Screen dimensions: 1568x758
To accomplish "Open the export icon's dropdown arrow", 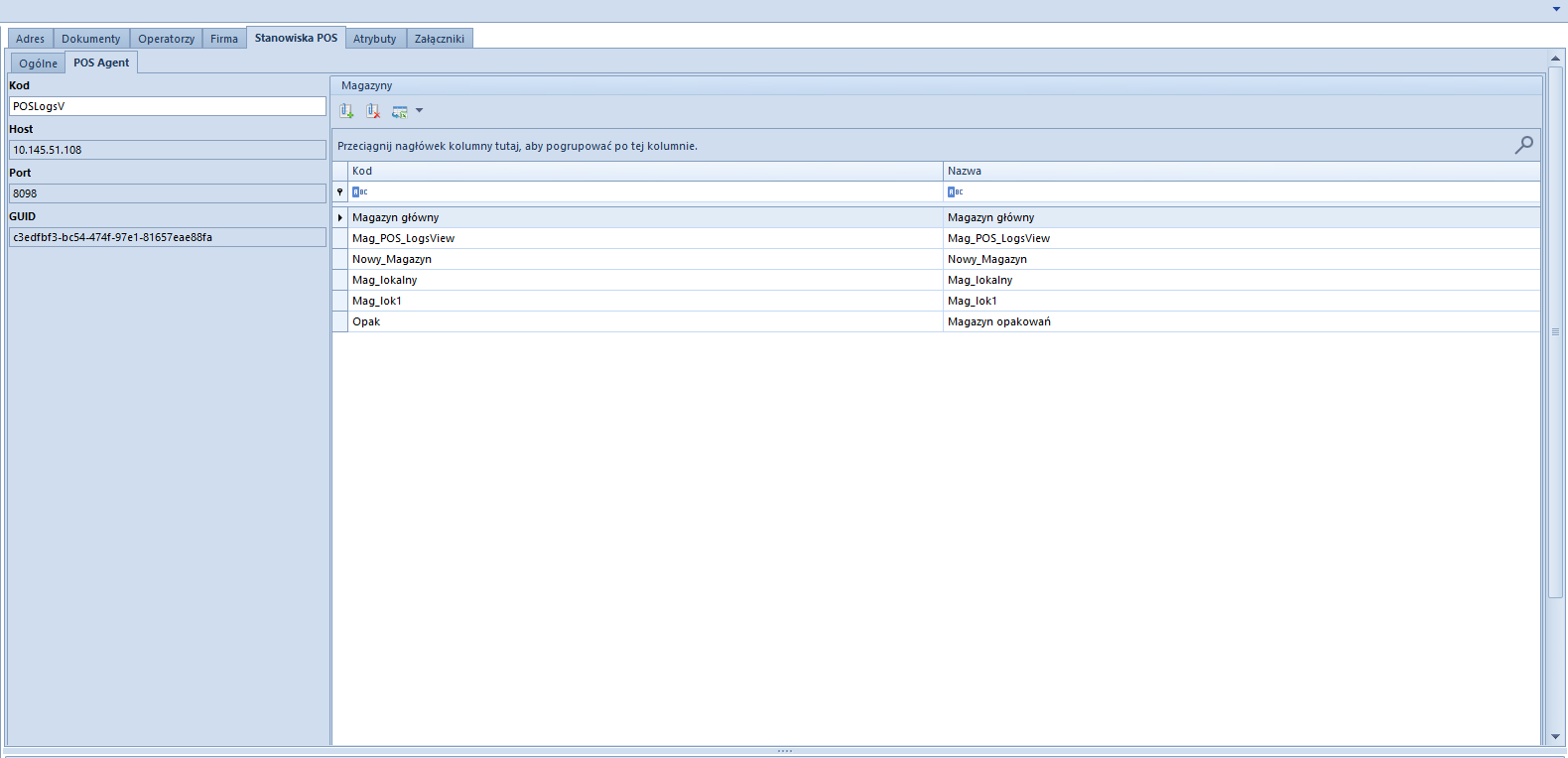I will (419, 111).
